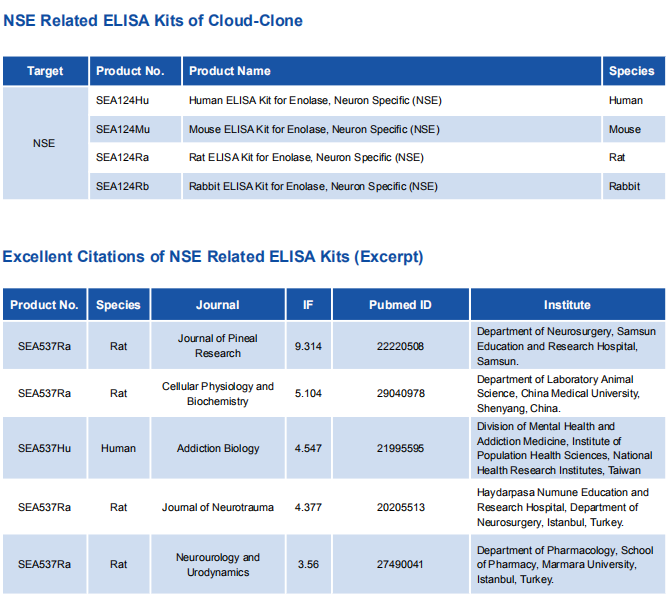This screenshot has width=669, height=602.
Task: Click the 'Product No.' header in first table
Action: coord(135,71)
